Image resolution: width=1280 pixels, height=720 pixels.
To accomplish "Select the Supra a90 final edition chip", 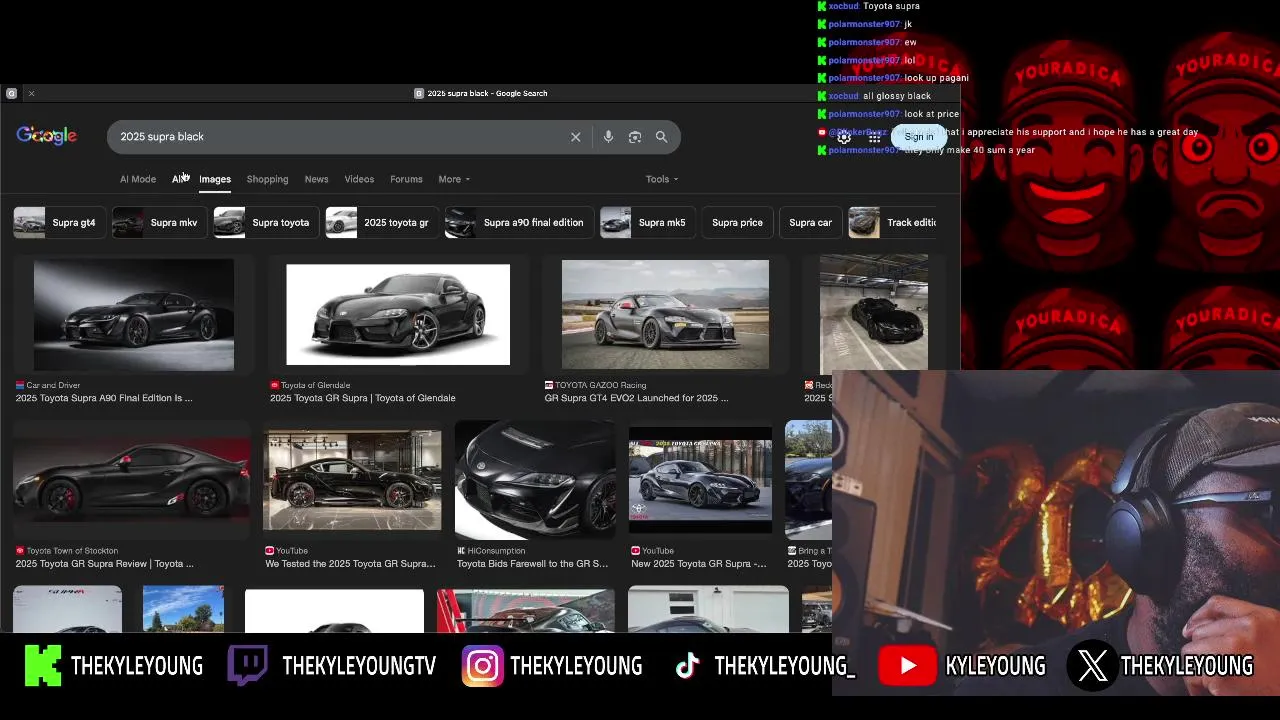I will click(x=518, y=222).
